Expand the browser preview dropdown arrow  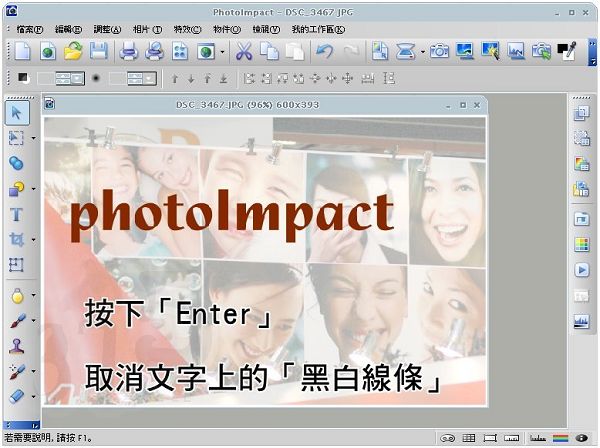point(222,51)
